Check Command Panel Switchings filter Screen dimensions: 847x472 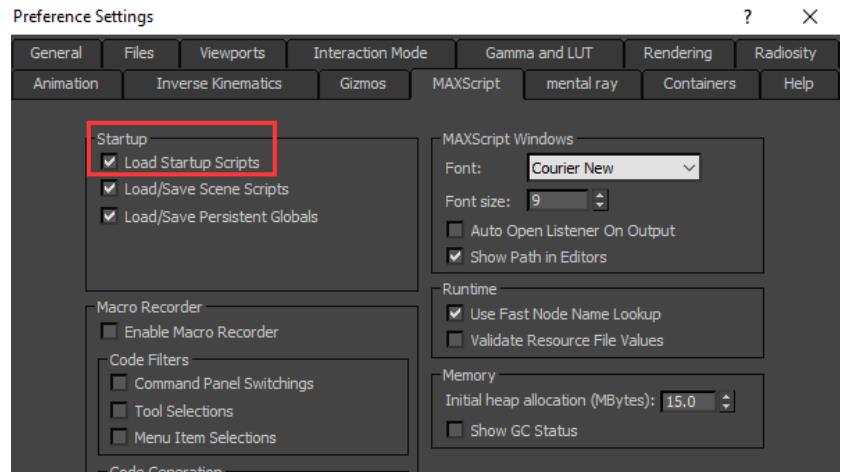(x=119, y=383)
